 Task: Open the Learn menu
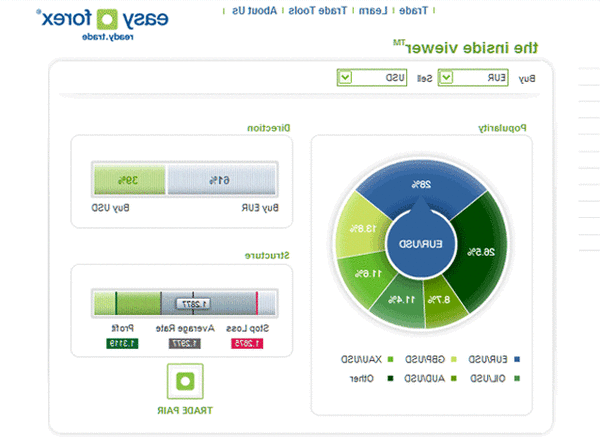tap(373, 11)
